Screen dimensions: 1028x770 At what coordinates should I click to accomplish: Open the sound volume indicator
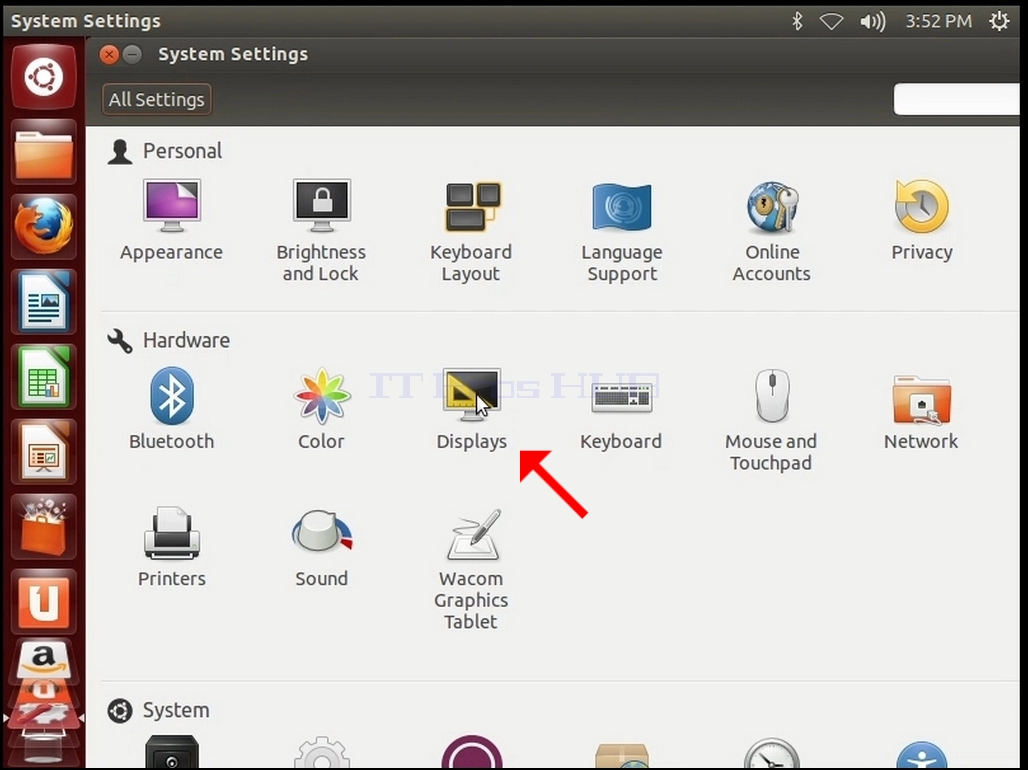pyautogui.click(x=873, y=22)
